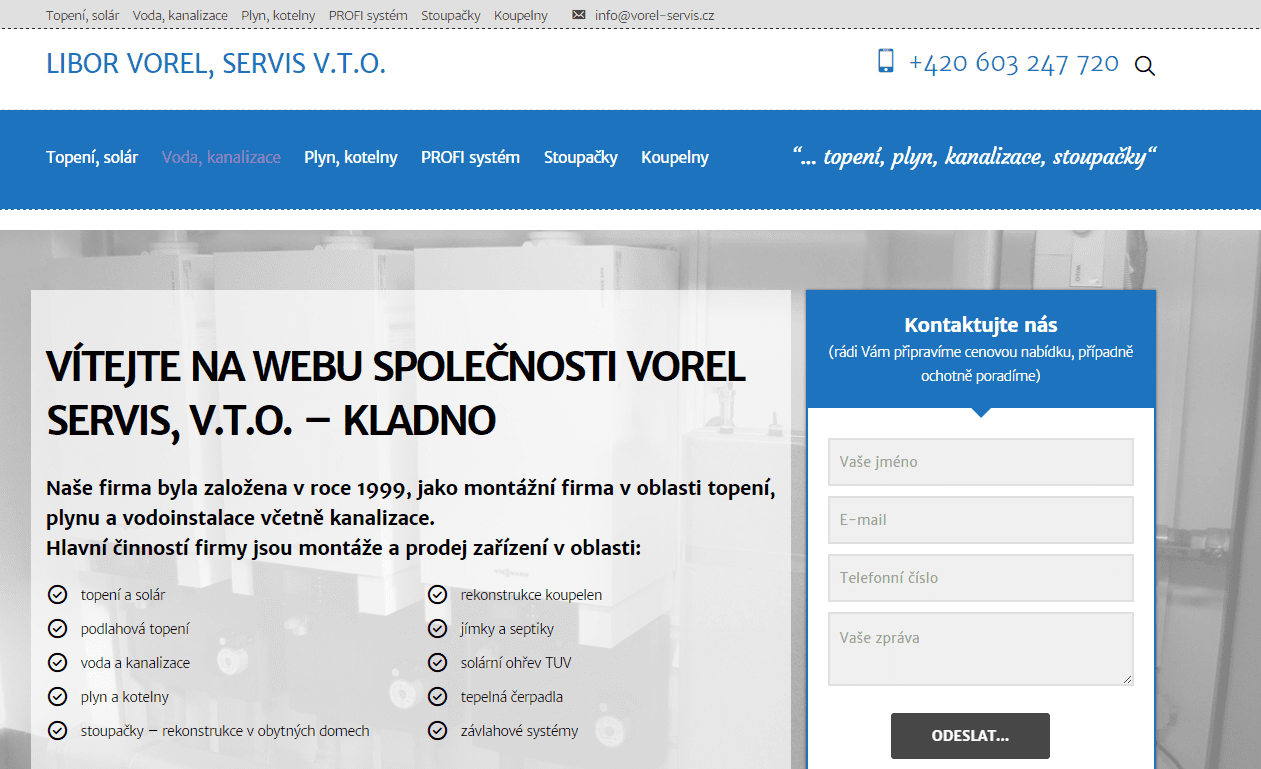Focus the Telefonní číslo input field

(x=981, y=578)
